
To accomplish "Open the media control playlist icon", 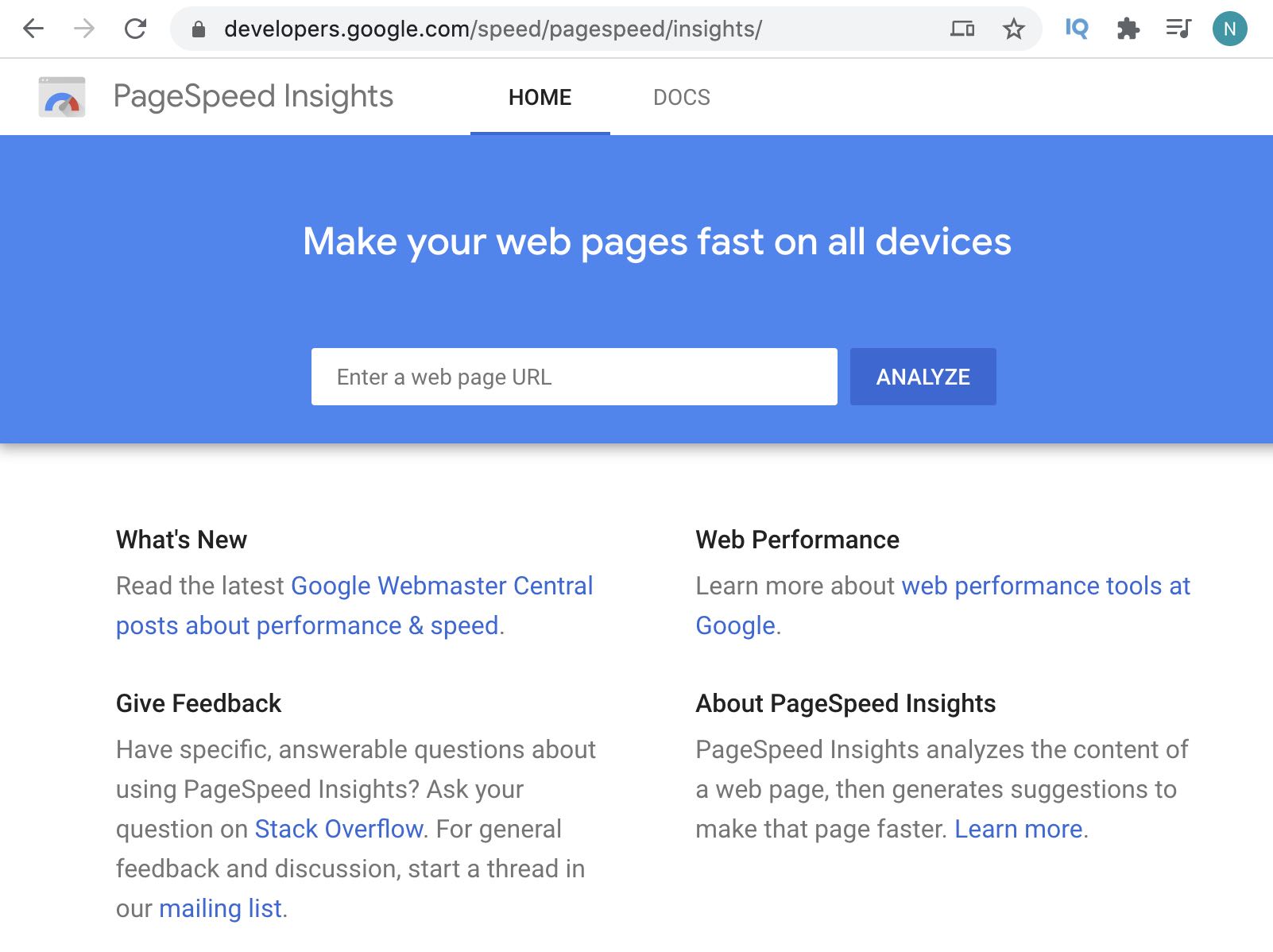I will [x=1178, y=29].
